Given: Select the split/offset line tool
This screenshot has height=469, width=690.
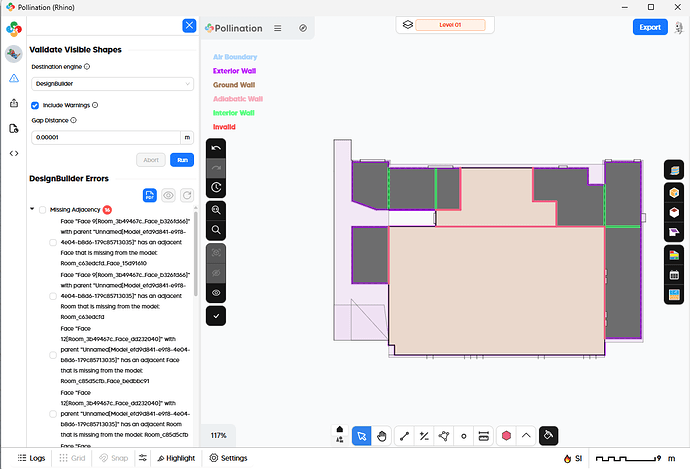Looking at the screenshot, I should pos(424,436).
